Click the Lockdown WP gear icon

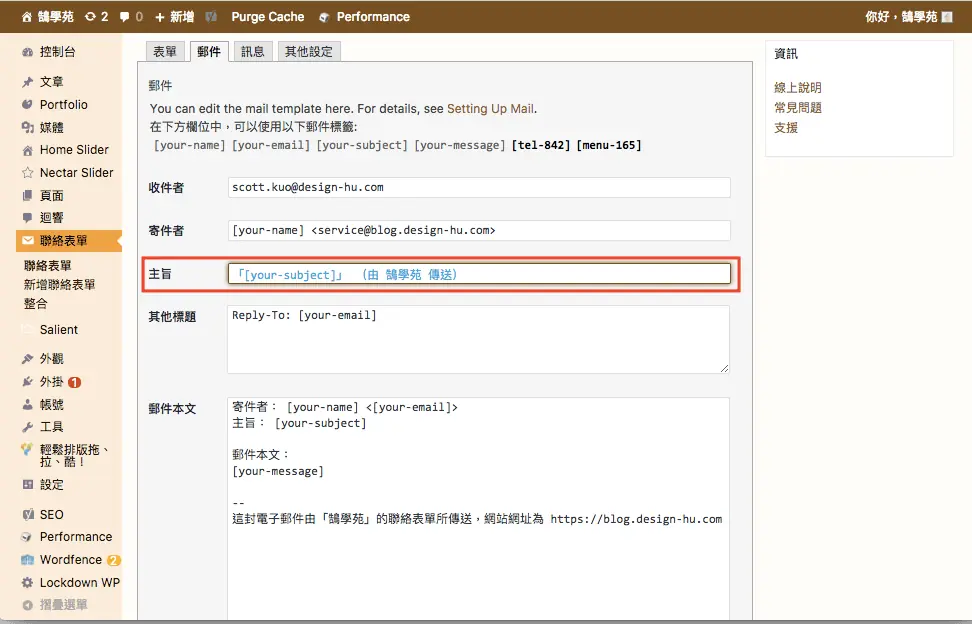point(27,582)
